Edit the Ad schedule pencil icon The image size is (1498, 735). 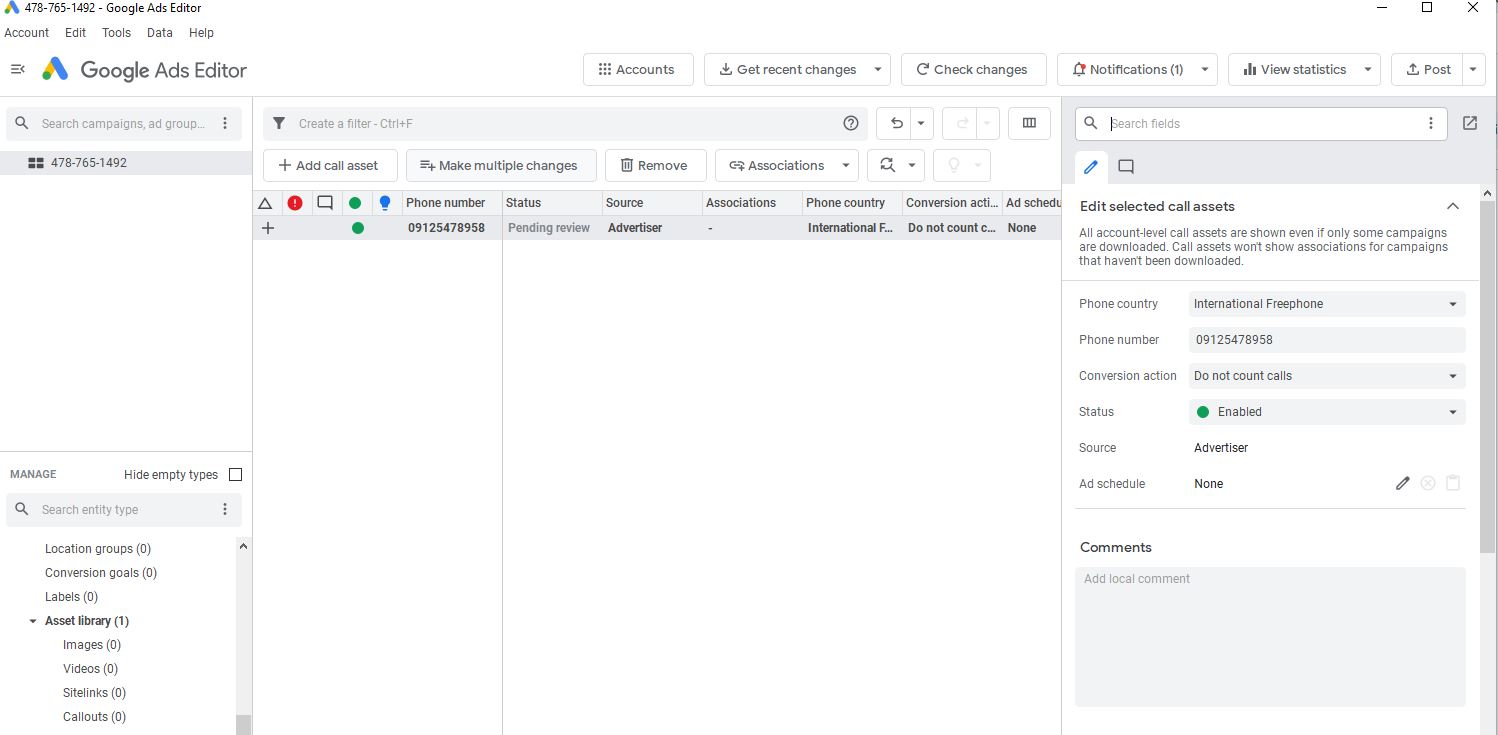point(1403,483)
